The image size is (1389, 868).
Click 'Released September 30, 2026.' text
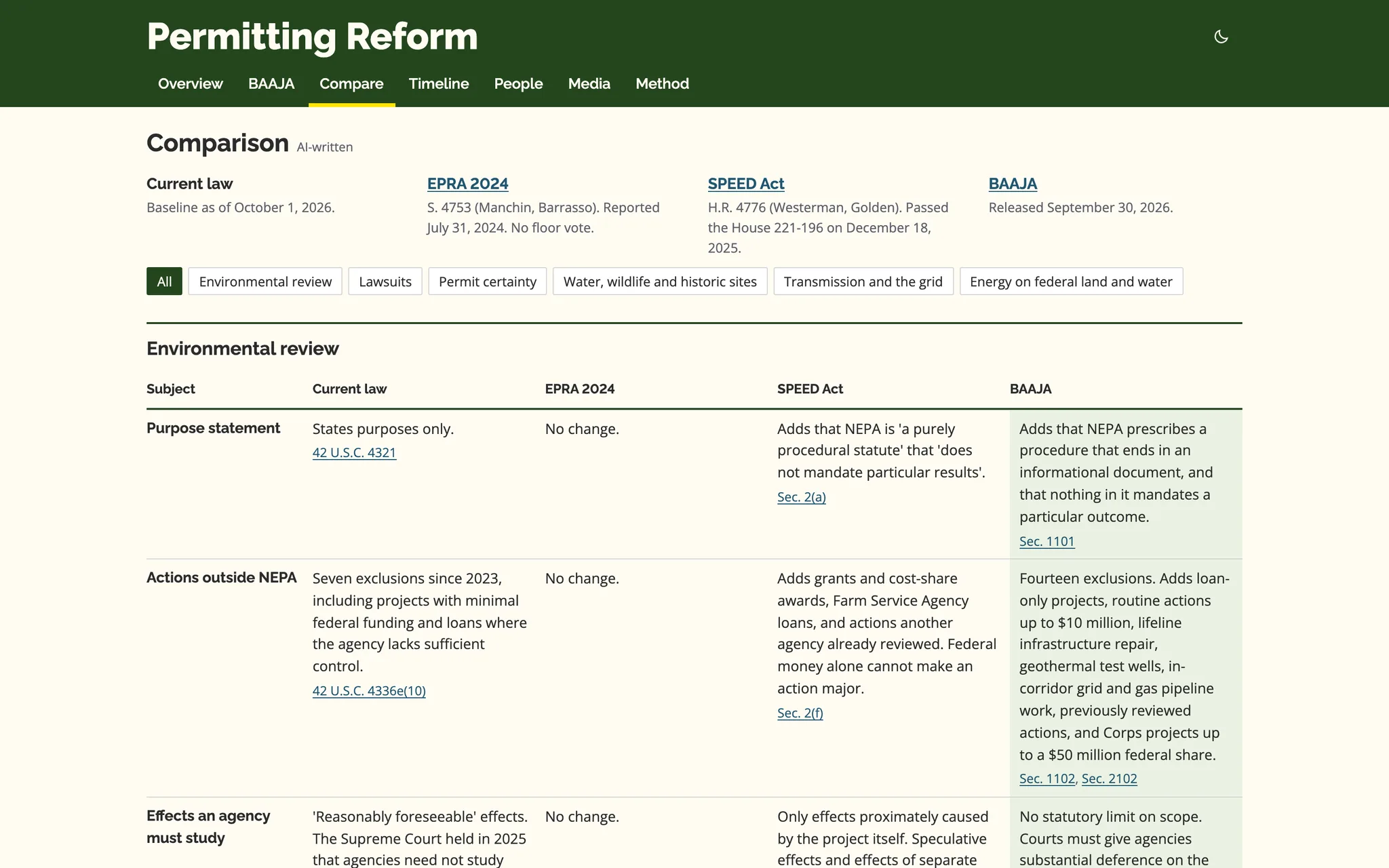1080,208
